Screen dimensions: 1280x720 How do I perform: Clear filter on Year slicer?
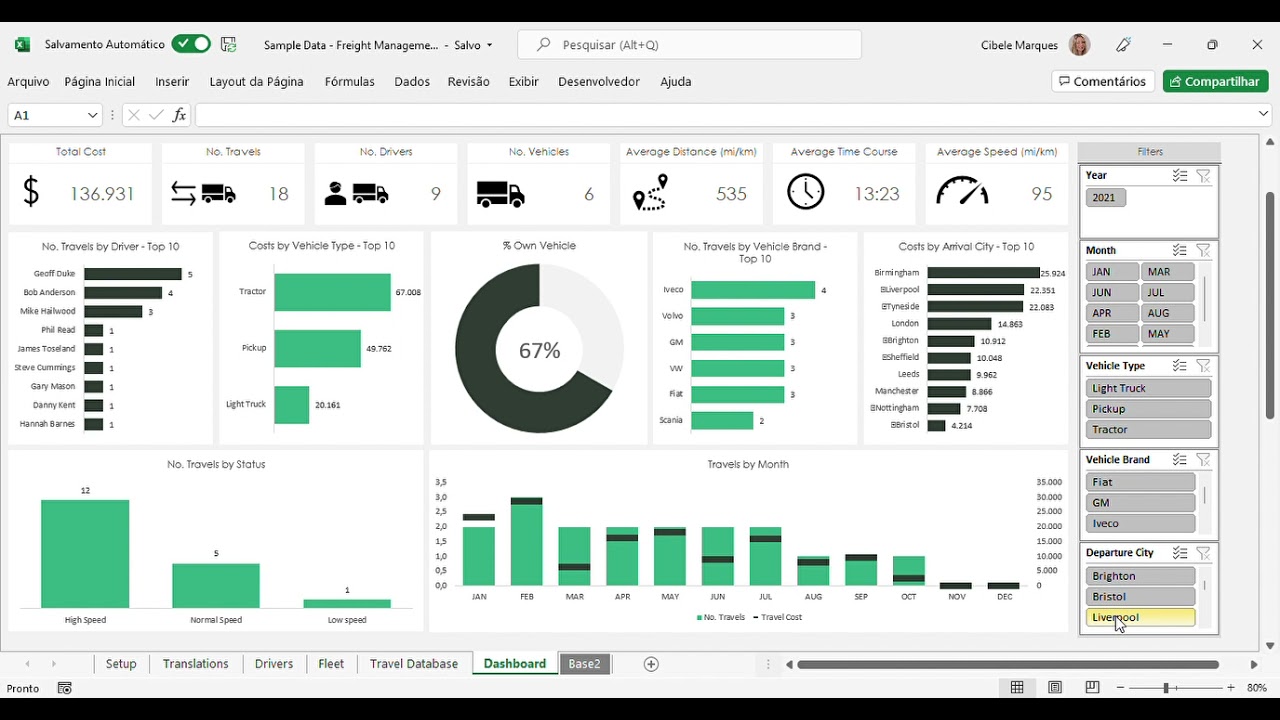pos(1204,176)
